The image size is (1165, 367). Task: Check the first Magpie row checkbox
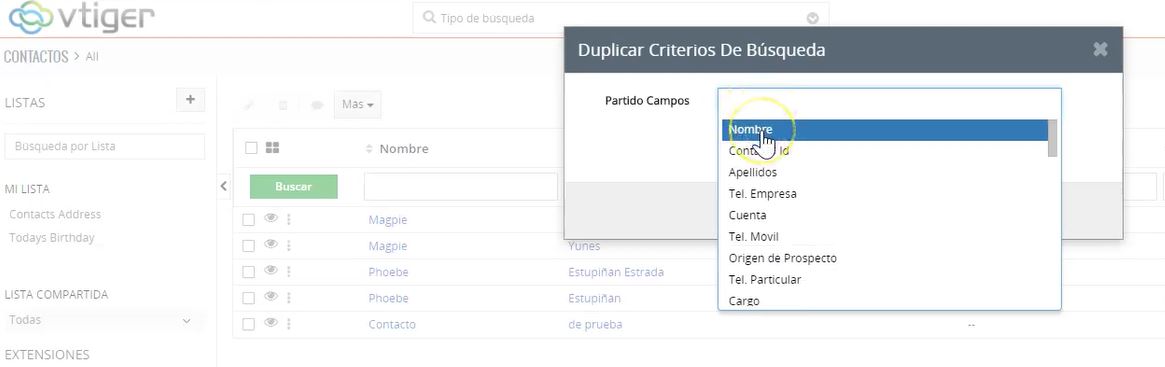pos(249,219)
